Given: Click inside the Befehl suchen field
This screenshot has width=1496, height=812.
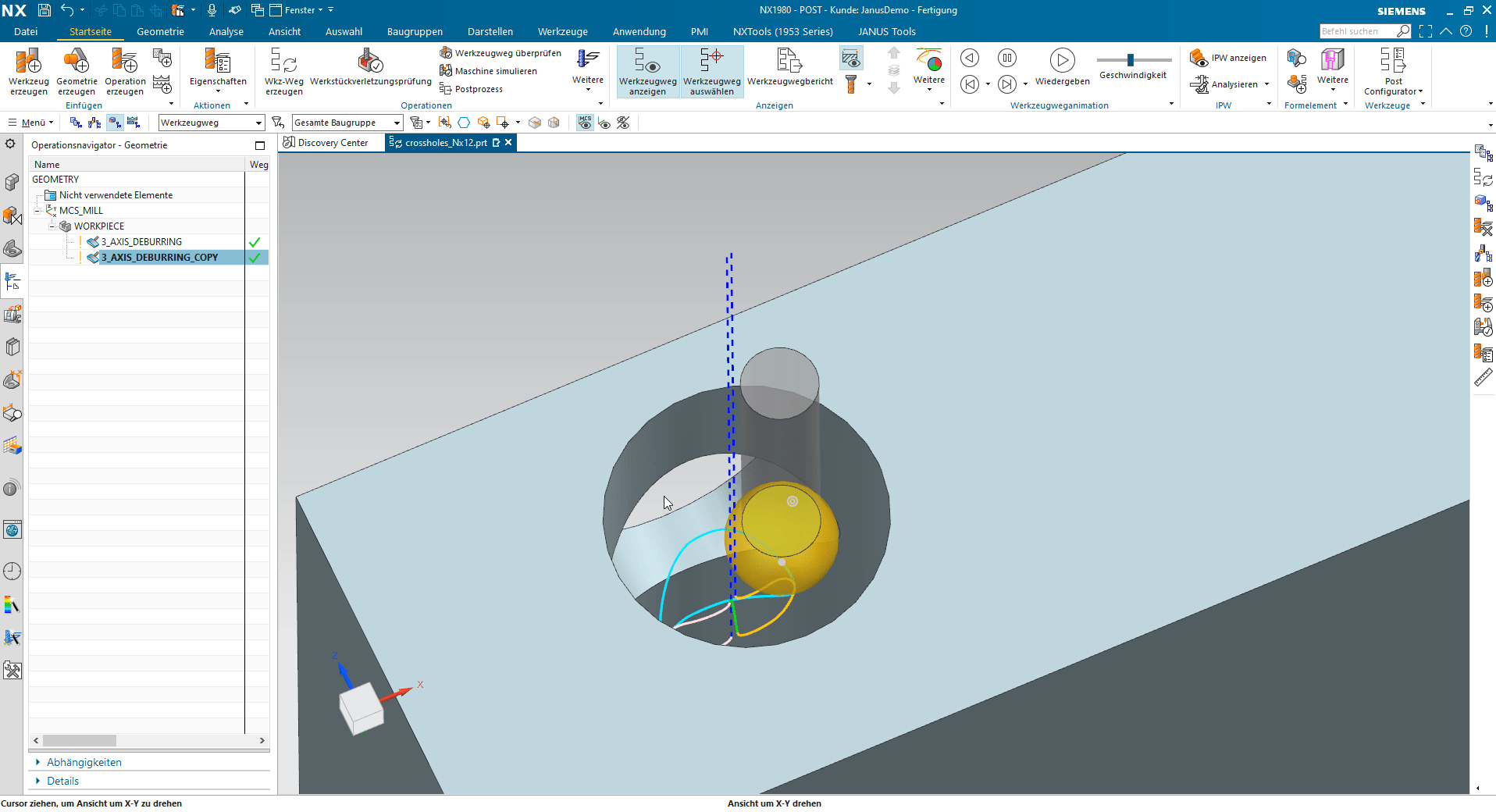Looking at the screenshot, I should point(1360,31).
